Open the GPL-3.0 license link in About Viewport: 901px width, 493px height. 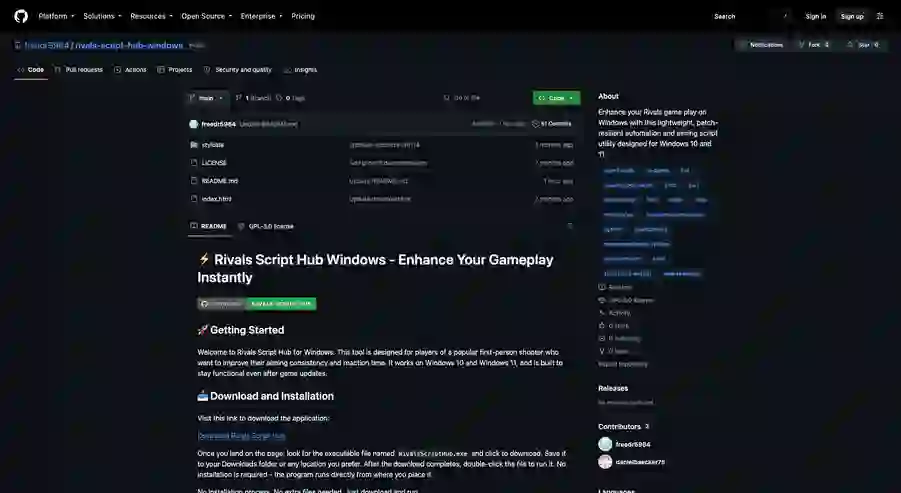pyautogui.click(x=626, y=300)
